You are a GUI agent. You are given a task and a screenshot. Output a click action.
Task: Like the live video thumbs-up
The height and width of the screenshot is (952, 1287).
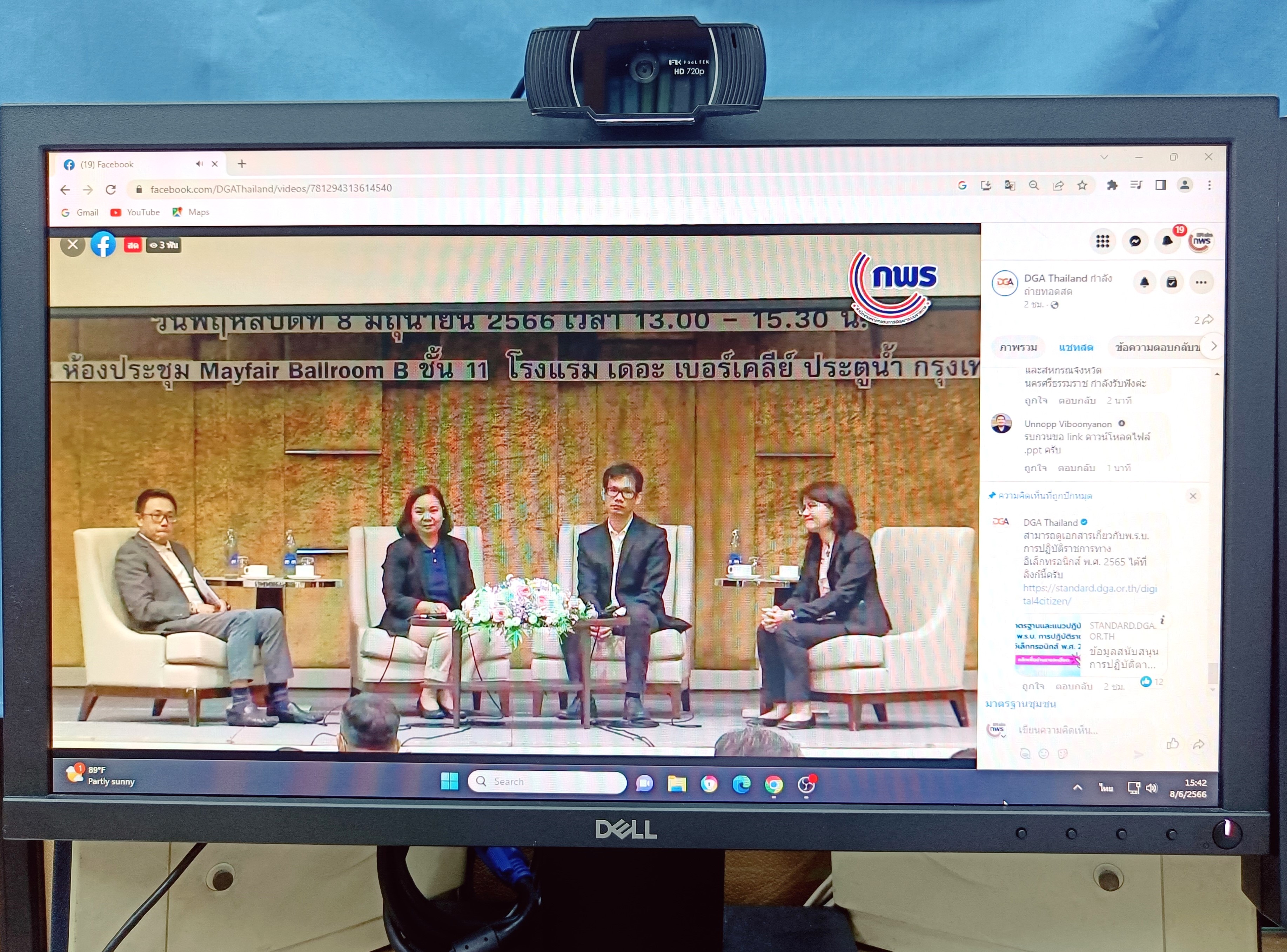(1172, 744)
